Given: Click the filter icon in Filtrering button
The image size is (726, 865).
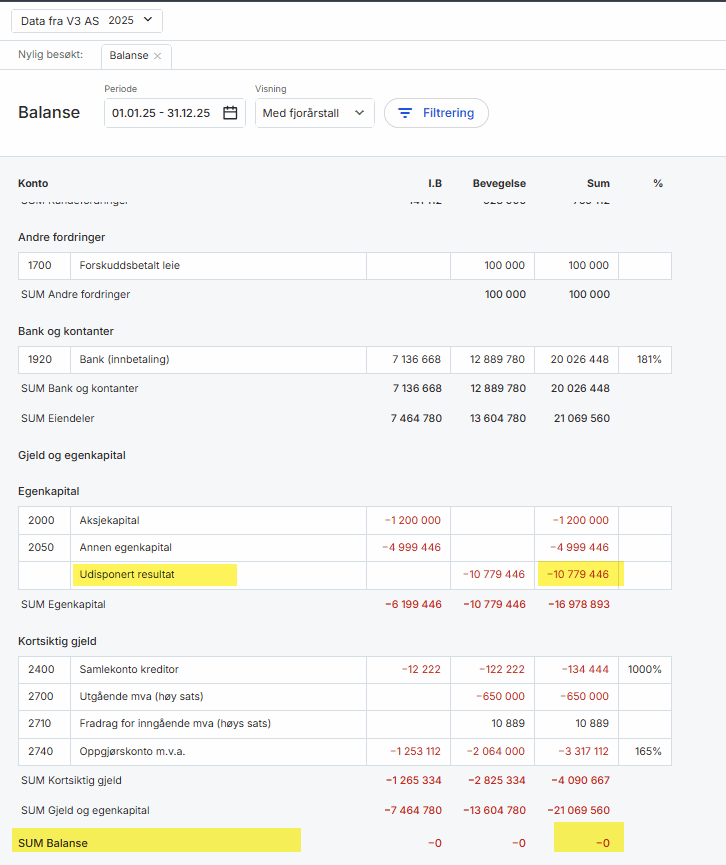Looking at the screenshot, I should click(x=405, y=113).
